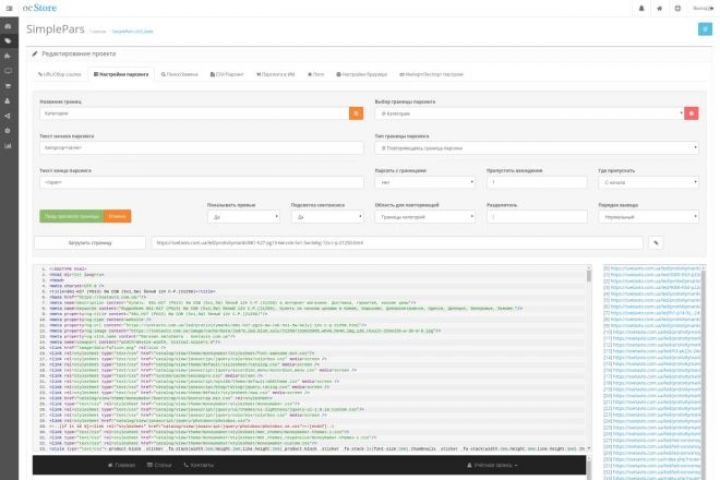
Task: Open the system gear icon in sidebar
Action: click(x=8, y=131)
